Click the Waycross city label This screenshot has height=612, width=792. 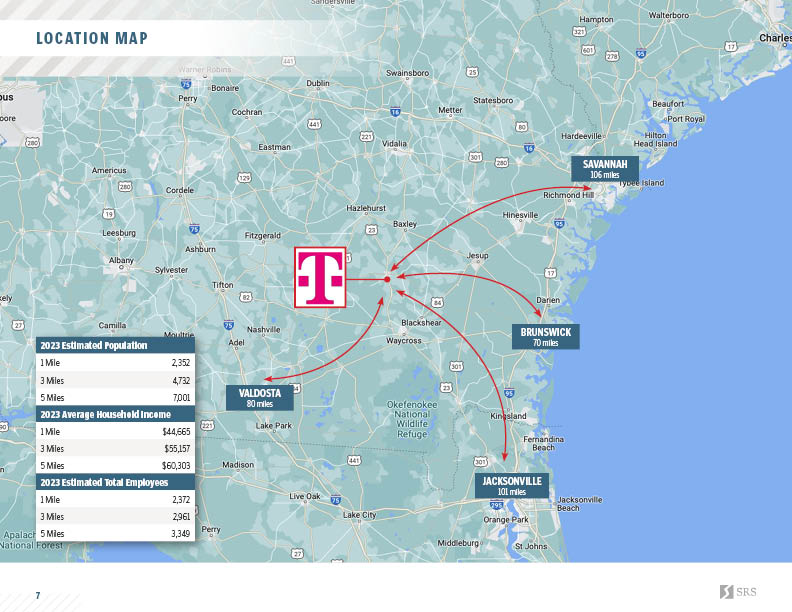click(x=404, y=341)
